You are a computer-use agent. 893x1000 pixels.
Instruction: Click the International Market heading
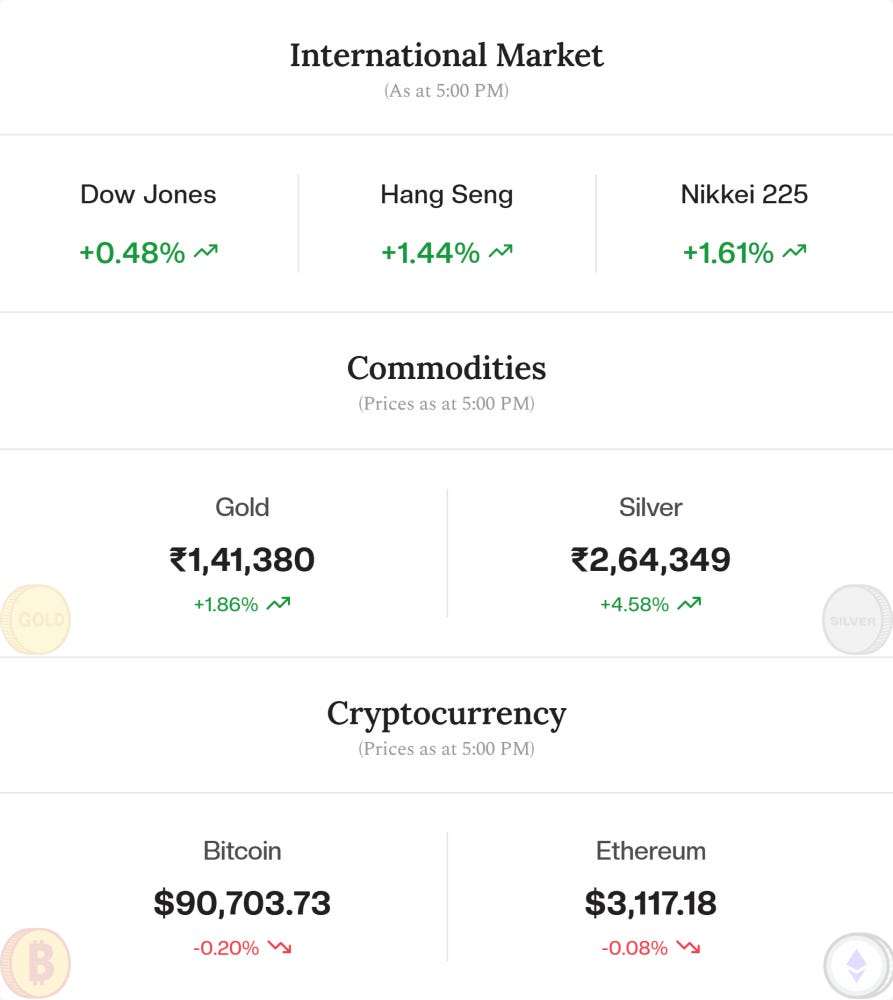(446, 55)
